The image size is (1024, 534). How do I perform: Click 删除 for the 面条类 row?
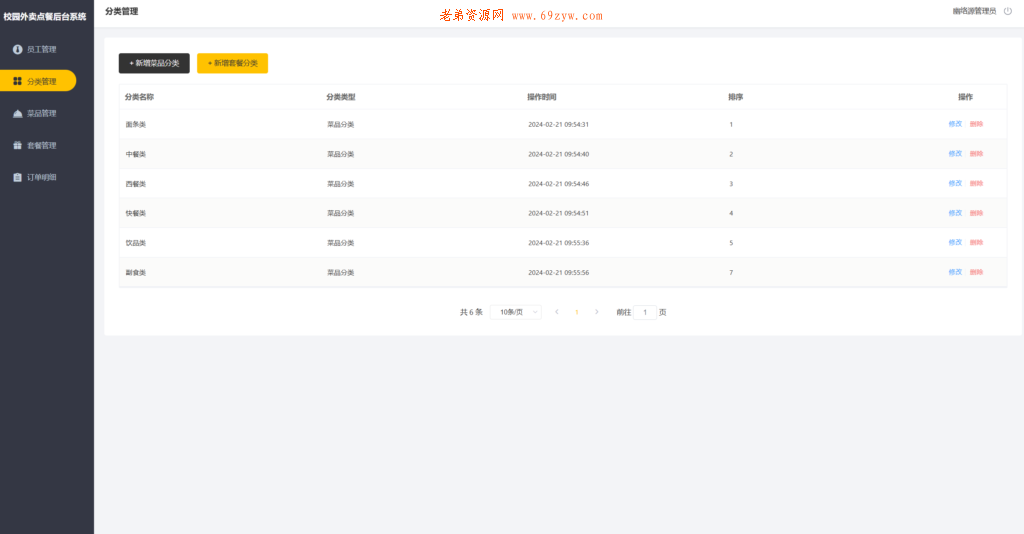tap(976, 124)
